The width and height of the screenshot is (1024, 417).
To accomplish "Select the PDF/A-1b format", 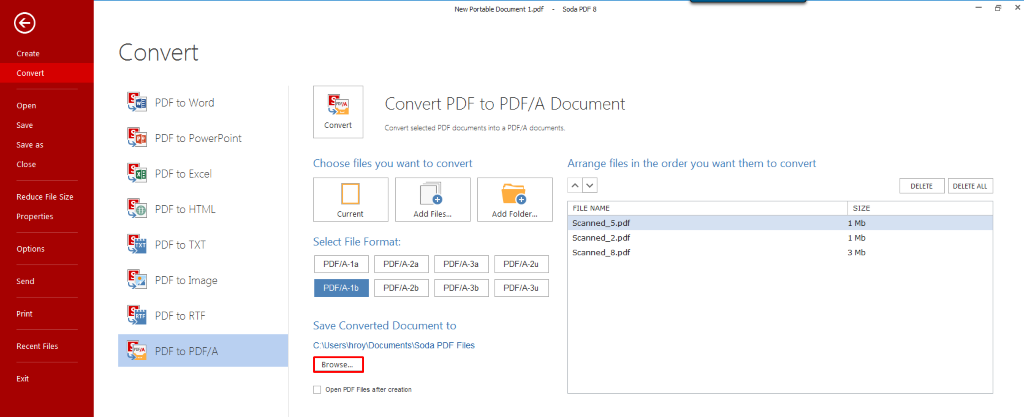I will [x=341, y=288].
